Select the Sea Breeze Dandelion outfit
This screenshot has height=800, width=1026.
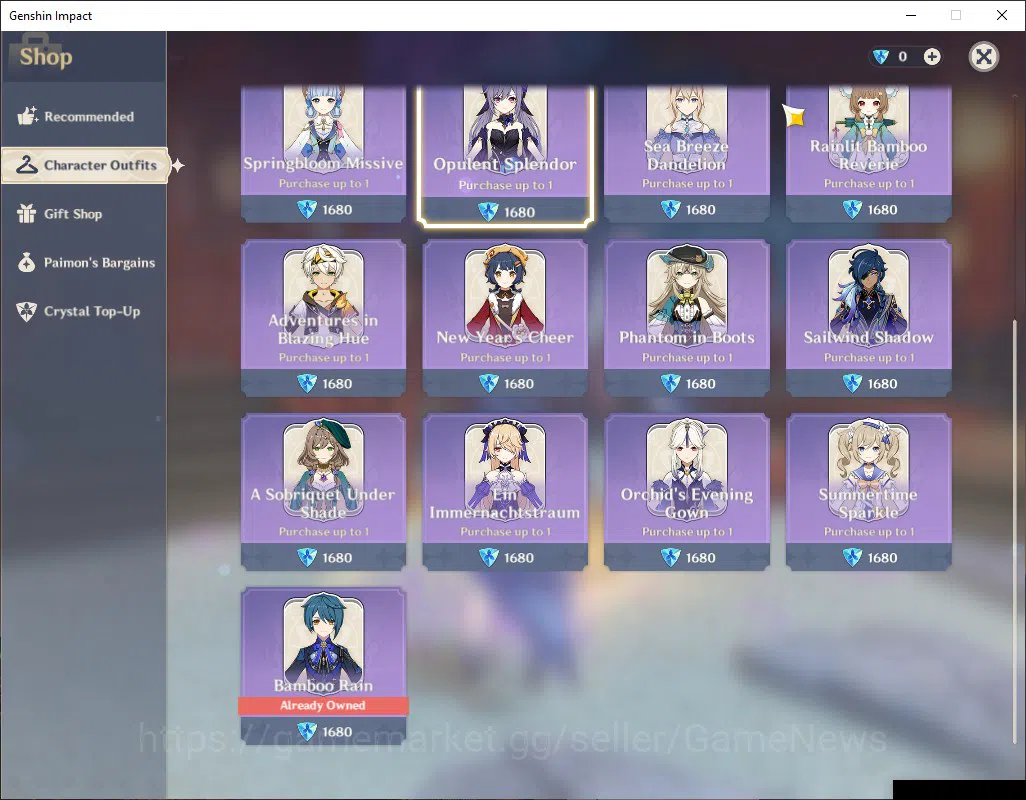pos(686,153)
